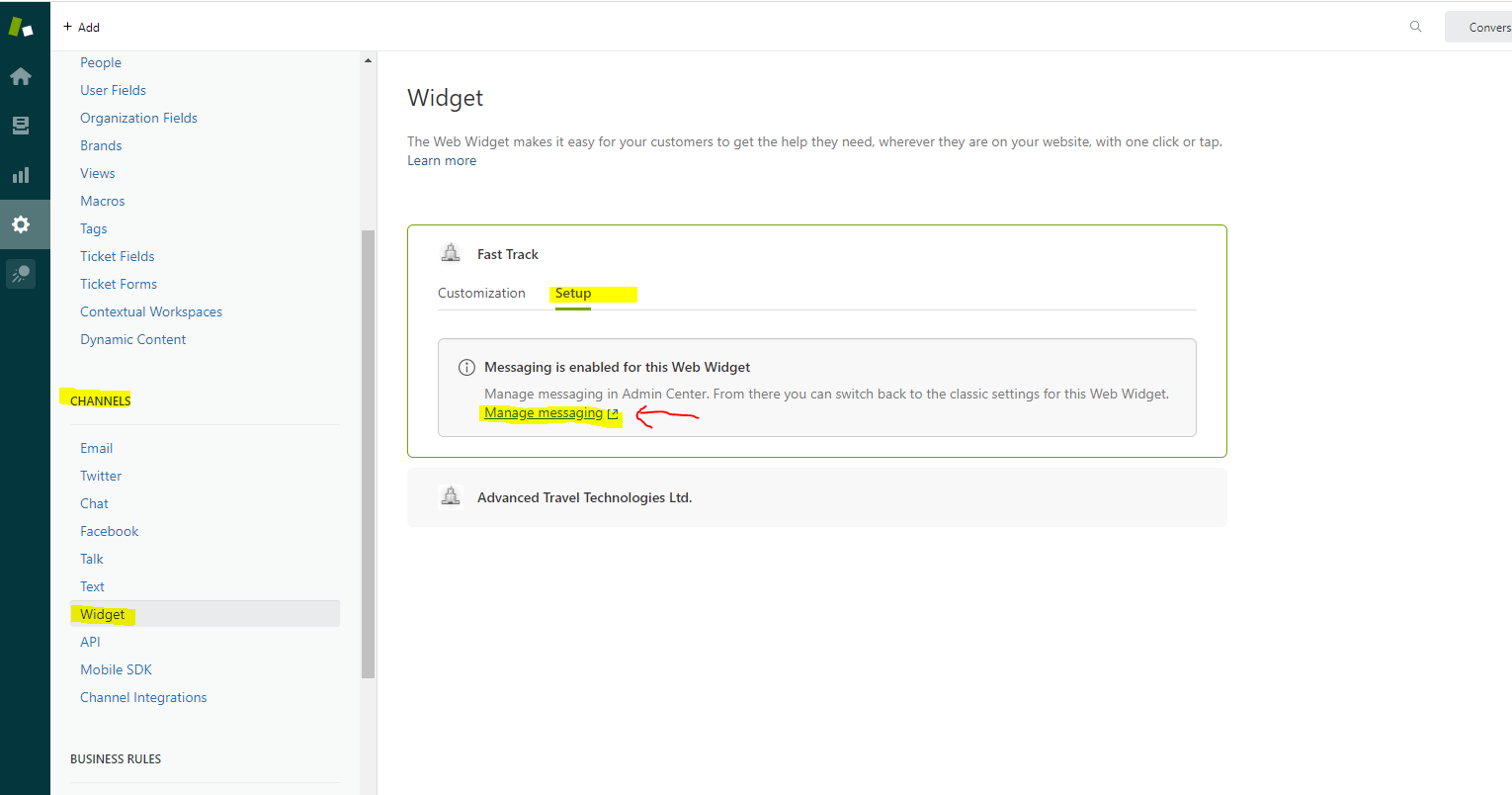Open the Manage messaging link
This screenshot has width=1512, height=795.
(x=544, y=413)
